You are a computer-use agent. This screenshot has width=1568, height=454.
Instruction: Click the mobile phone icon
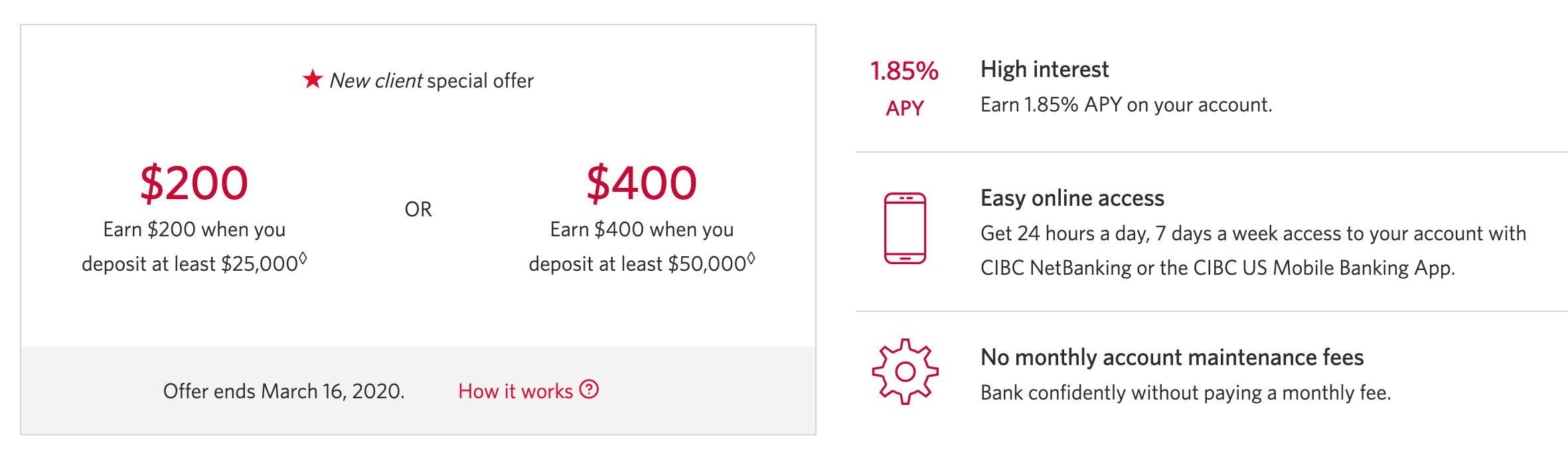tap(905, 228)
